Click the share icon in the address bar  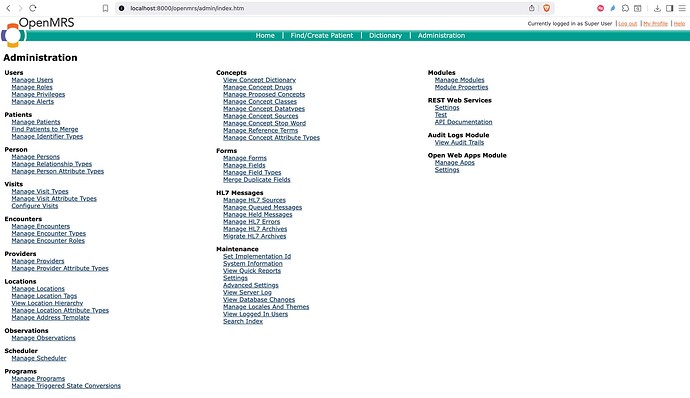[532, 8]
